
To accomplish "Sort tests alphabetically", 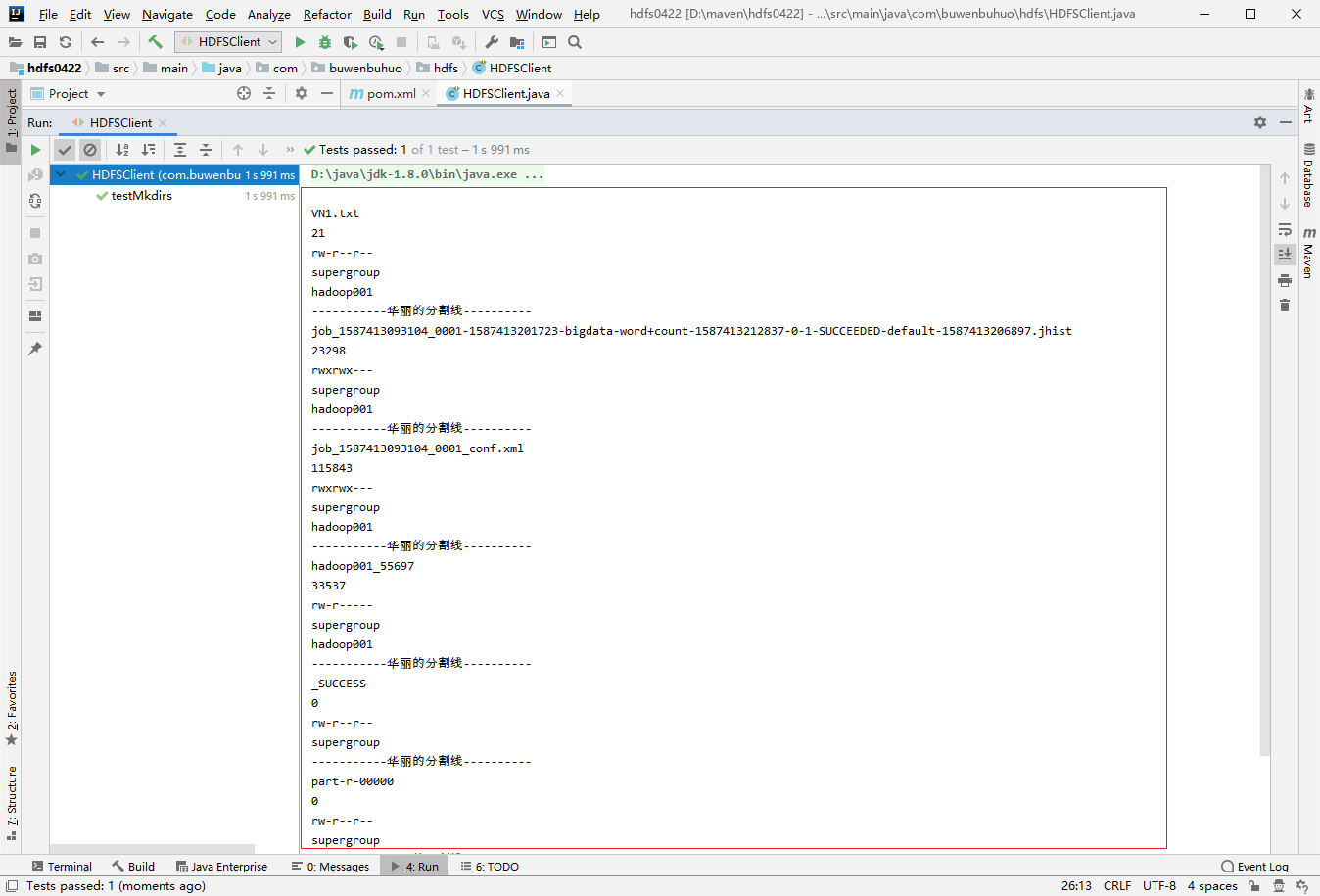I will [122, 150].
